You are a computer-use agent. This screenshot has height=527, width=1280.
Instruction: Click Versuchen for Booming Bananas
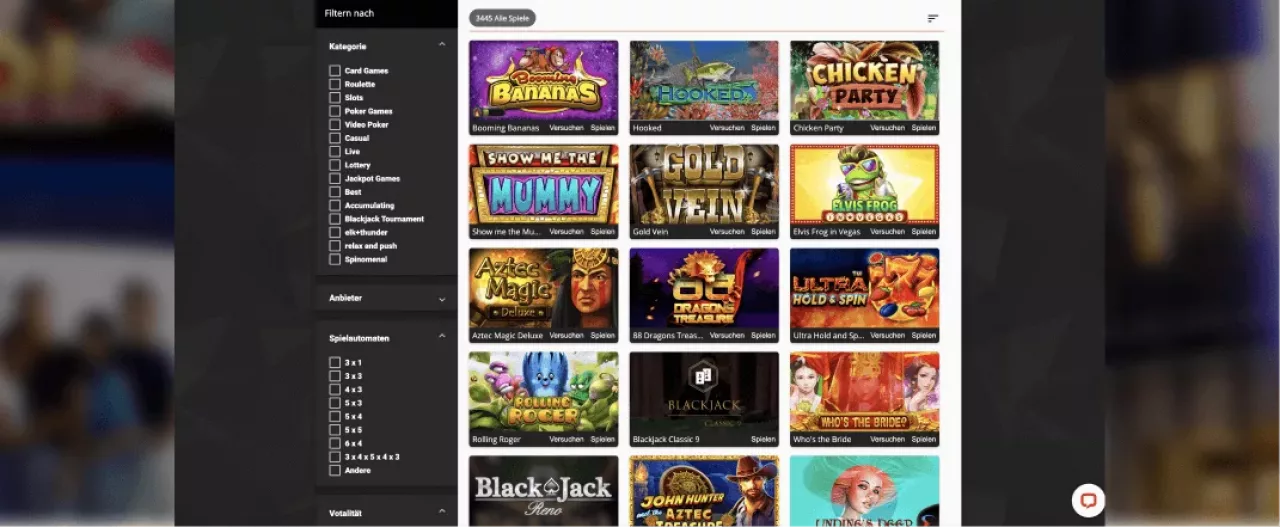(x=566, y=128)
